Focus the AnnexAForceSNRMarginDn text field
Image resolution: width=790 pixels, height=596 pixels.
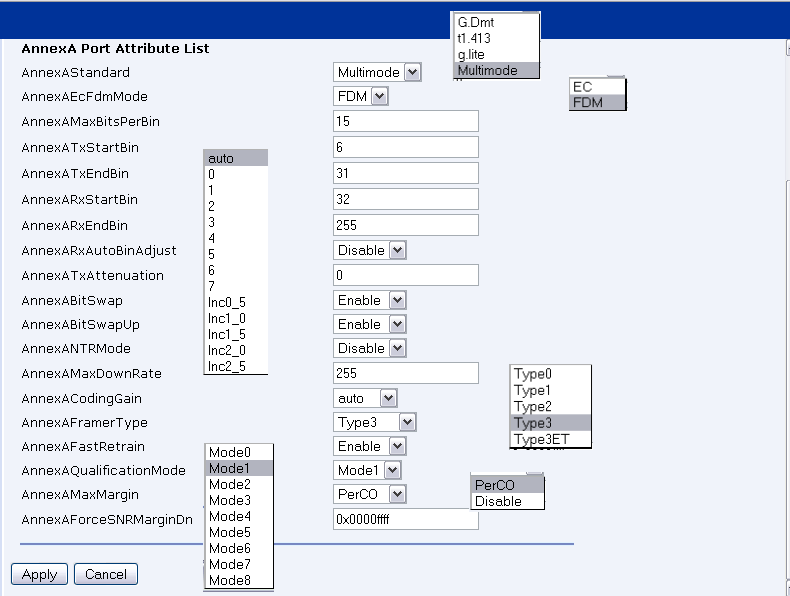[x=405, y=519]
